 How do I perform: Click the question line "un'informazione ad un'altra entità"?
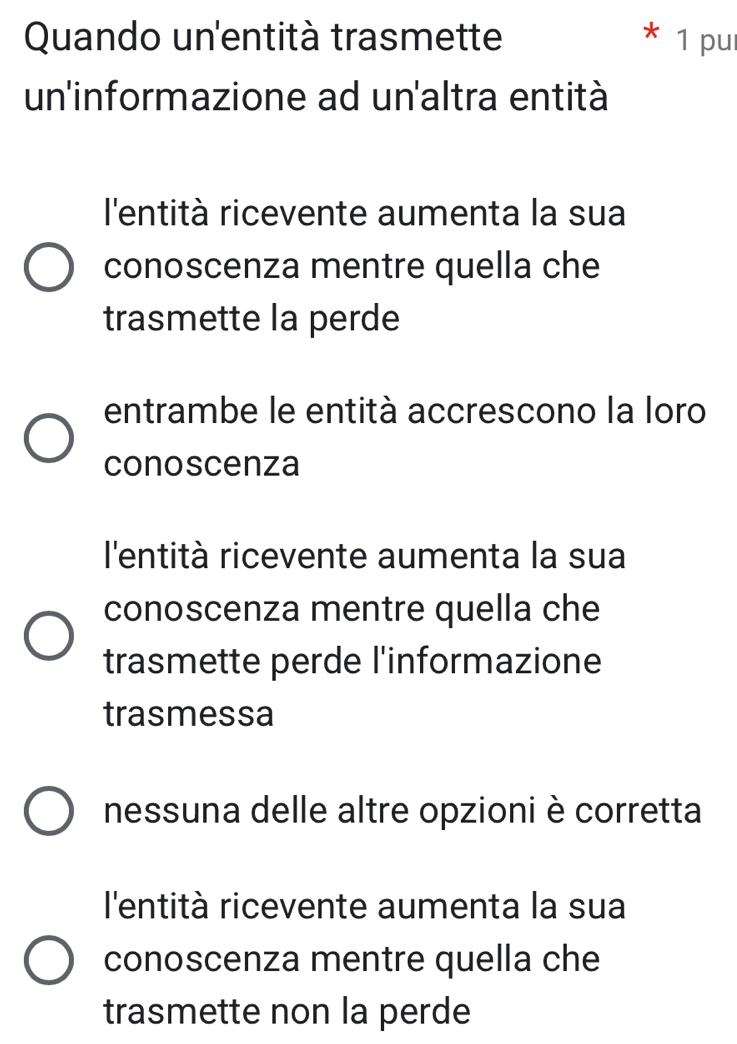(316, 99)
